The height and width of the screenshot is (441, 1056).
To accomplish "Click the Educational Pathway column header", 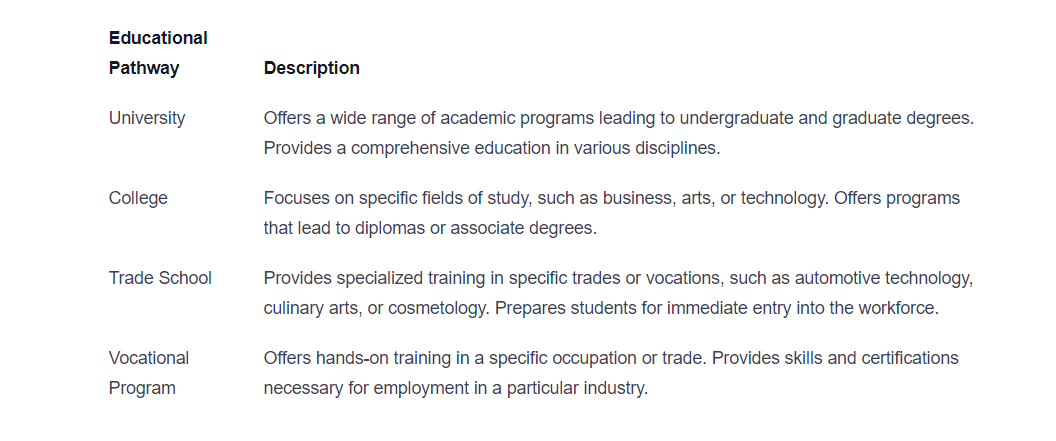I will [158, 53].
